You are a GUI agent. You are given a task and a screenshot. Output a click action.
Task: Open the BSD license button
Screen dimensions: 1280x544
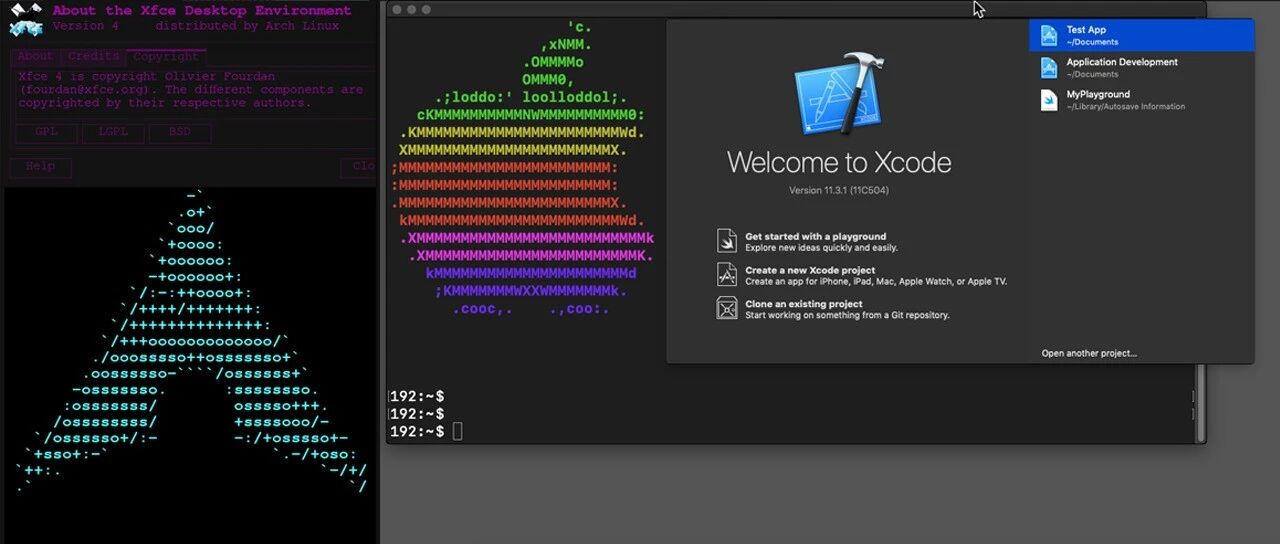pyautogui.click(x=180, y=132)
